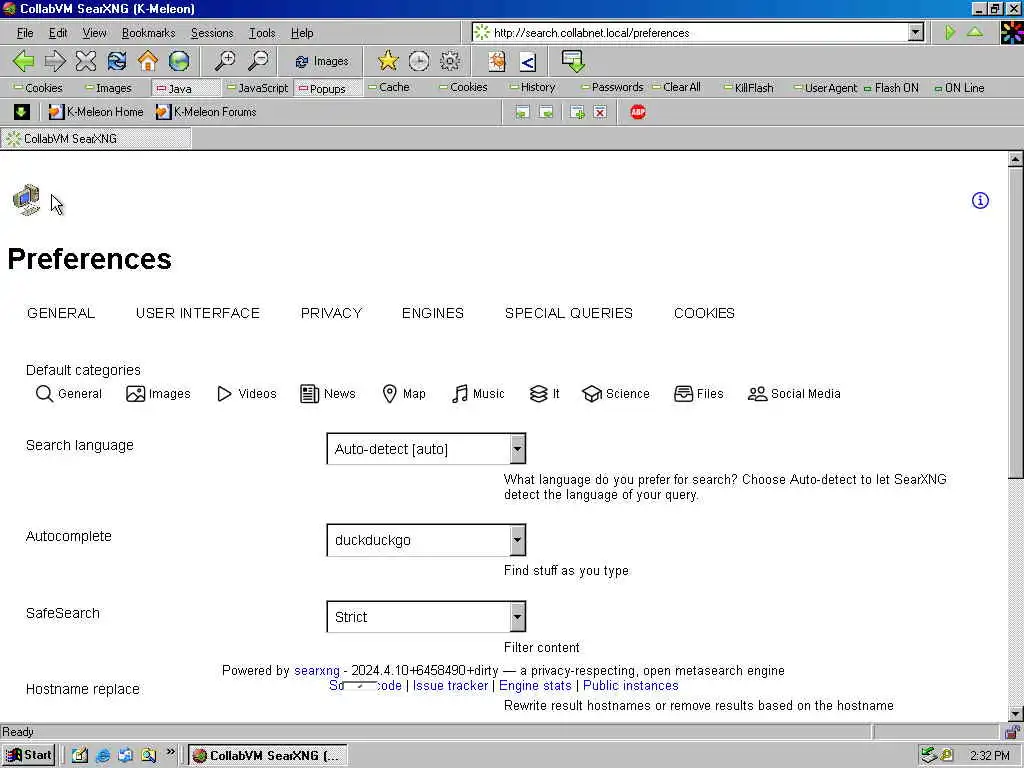Click the Clear All privacy button

pos(676,87)
